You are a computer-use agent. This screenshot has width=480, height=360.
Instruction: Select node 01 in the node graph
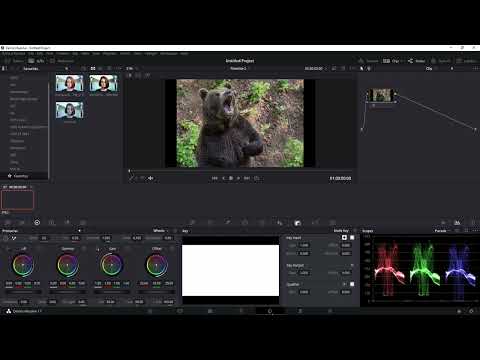(381, 95)
